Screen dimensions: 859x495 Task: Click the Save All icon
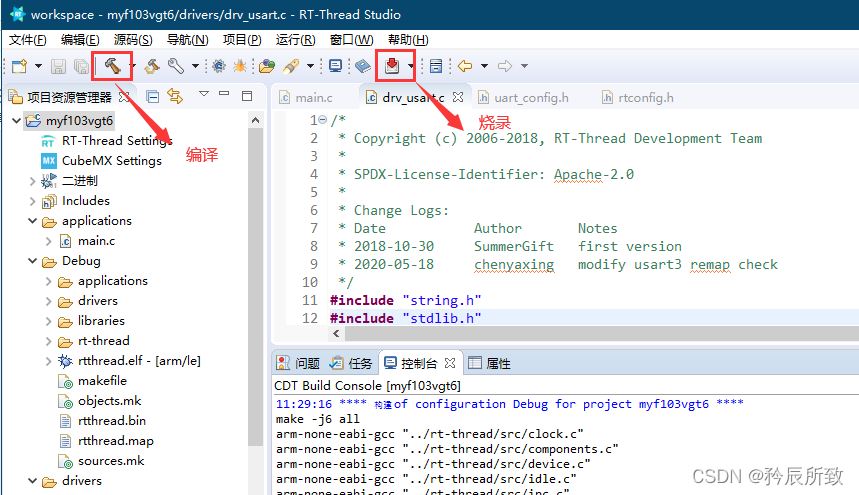[x=81, y=66]
